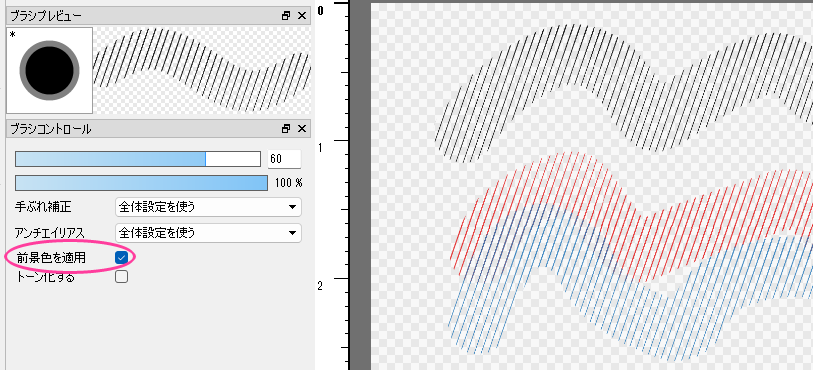813x370 pixels.
Task: Click the round brush tip thumbnail
Action: point(50,70)
